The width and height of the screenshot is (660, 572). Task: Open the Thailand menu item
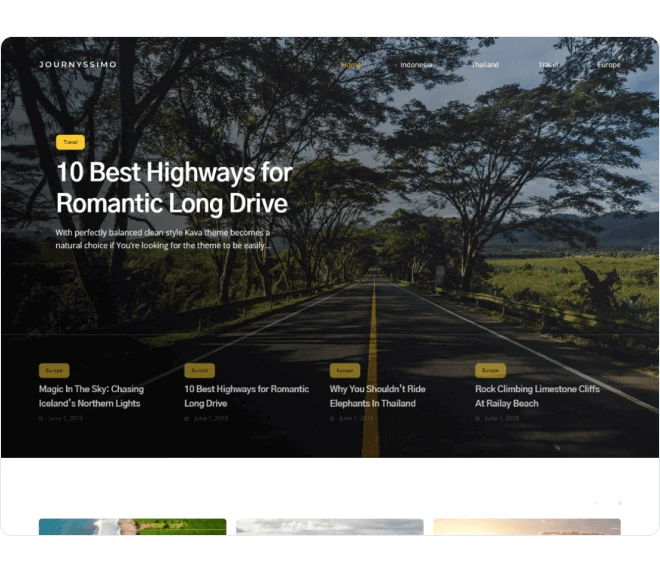pyautogui.click(x=485, y=65)
